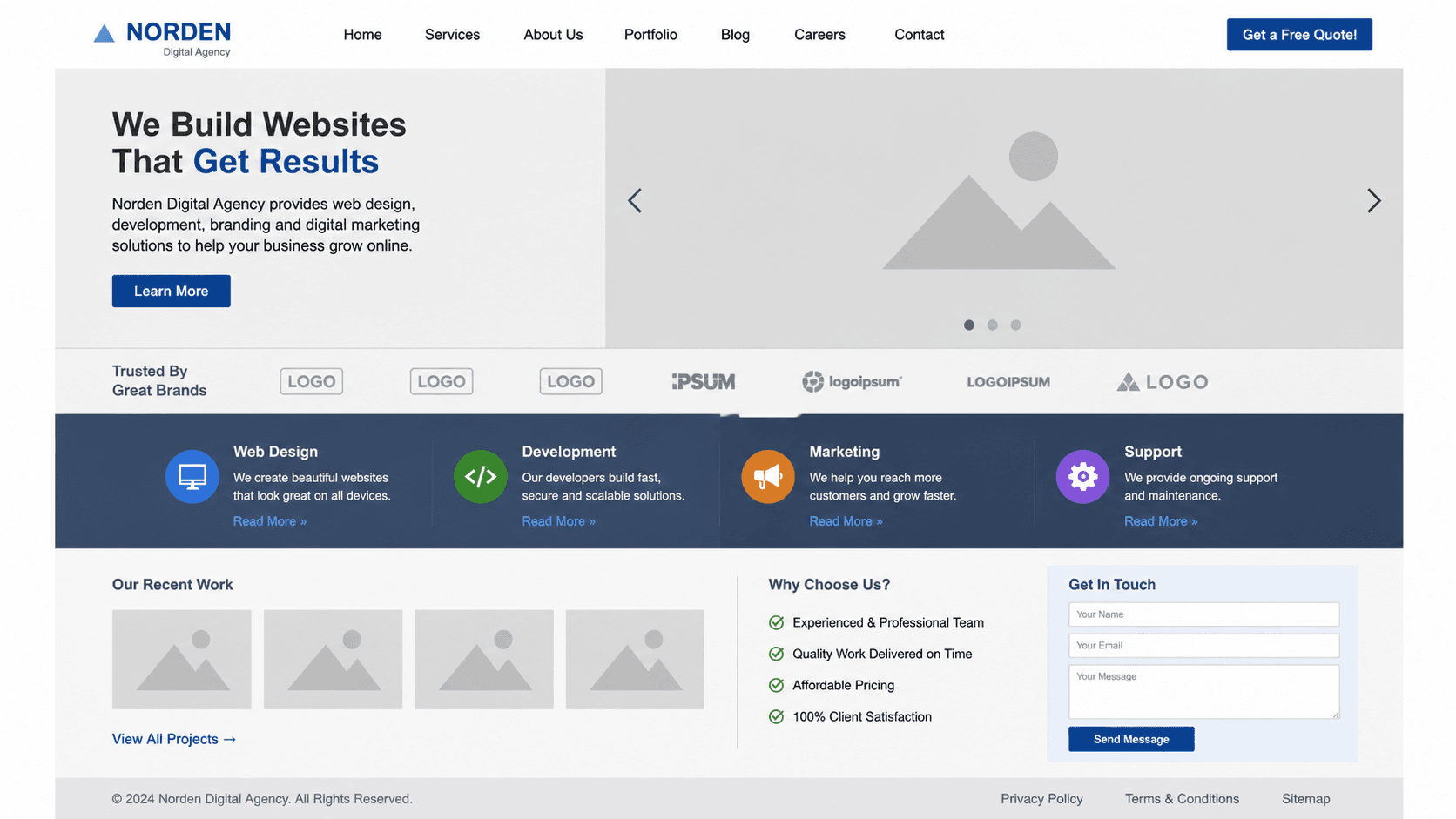Image resolution: width=1456 pixels, height=819 pixels.
Task: Advance slider with the right arrow
Action: pos(1373,201)
